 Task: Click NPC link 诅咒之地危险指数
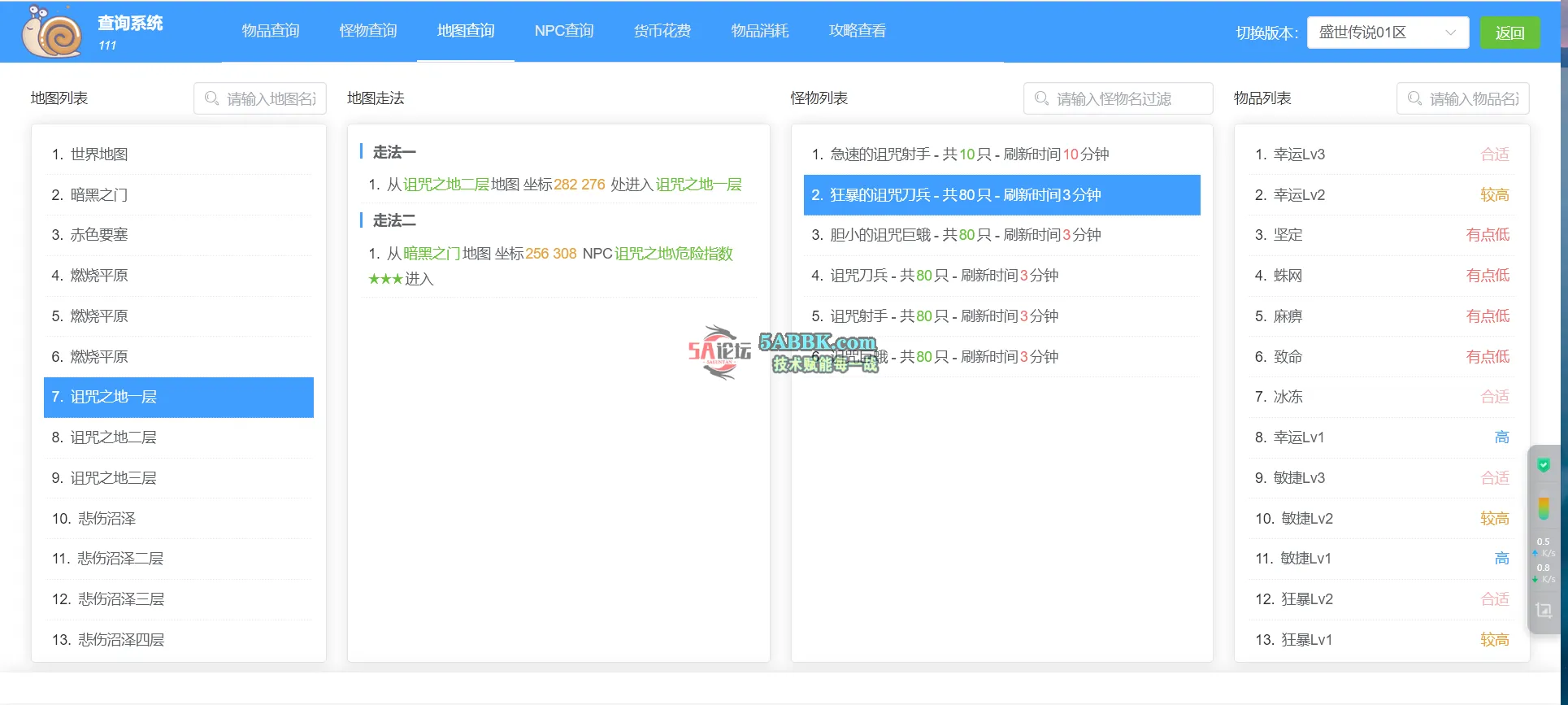[x=674, y=254]
